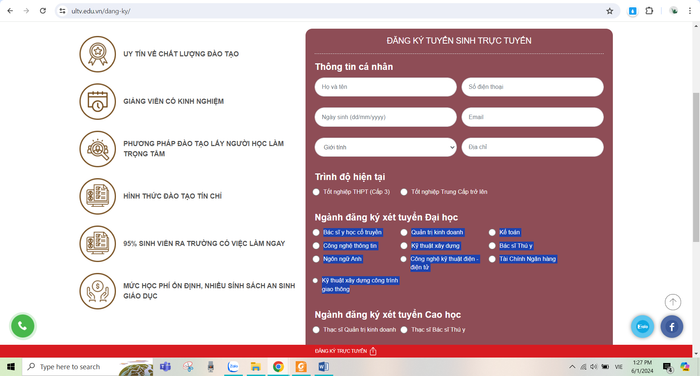
Task: Click ĐĂNG KÝ TRỰC TUYẾN red bar
Action: coord(346,351)
